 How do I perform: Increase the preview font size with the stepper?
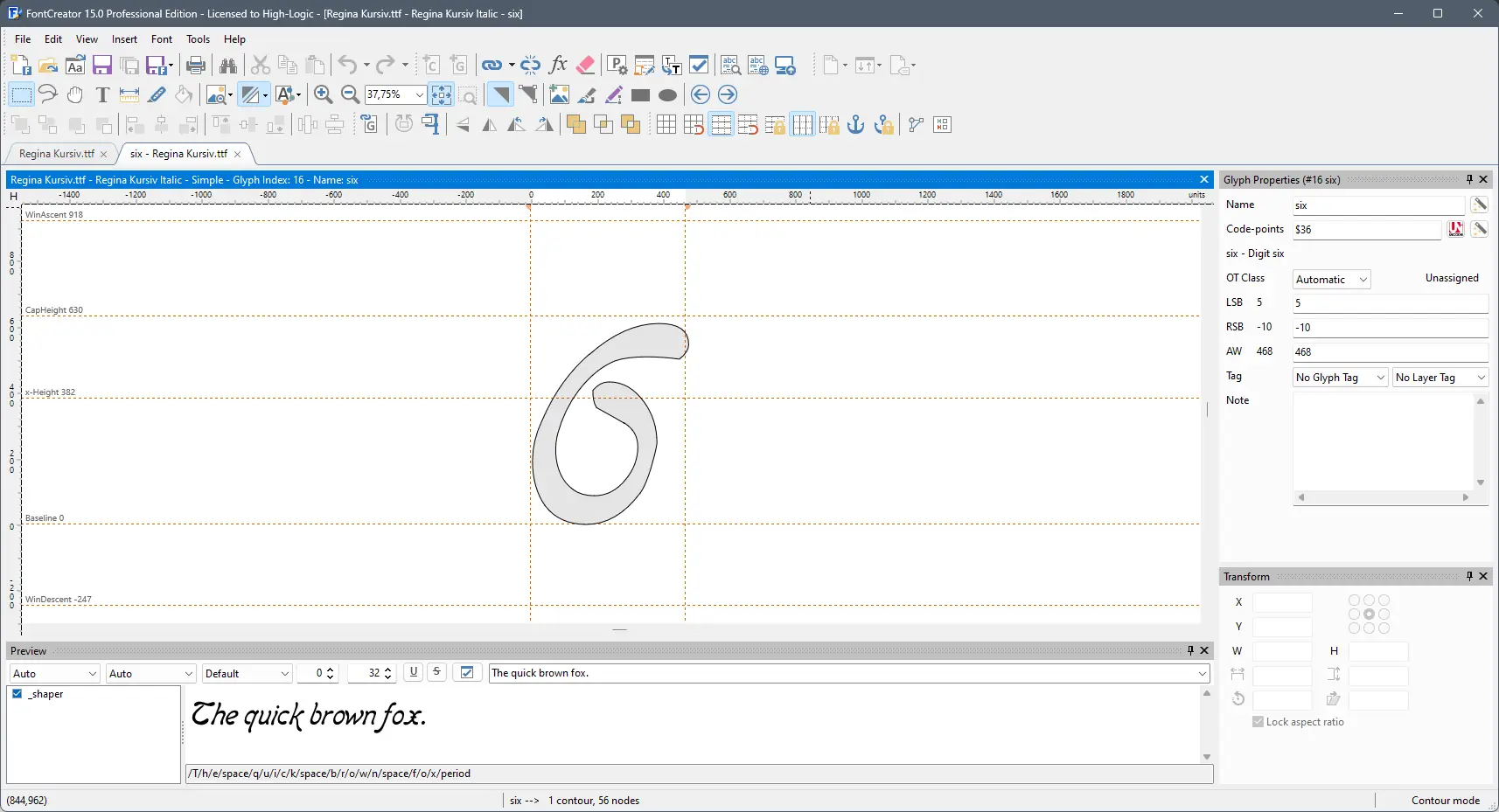tap(387, 669)
